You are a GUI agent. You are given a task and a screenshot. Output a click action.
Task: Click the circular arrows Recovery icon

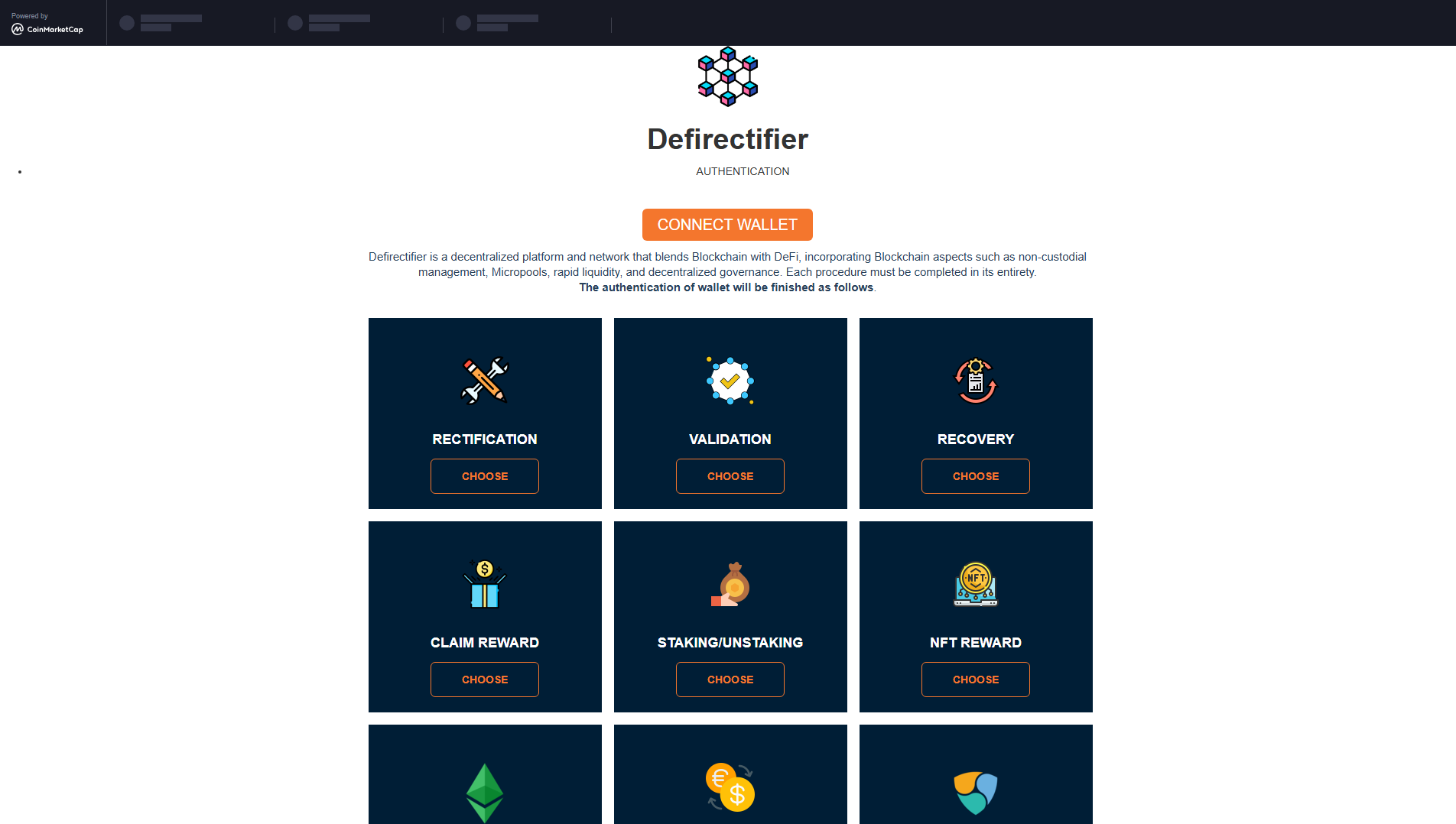click(x=976, y=380)
